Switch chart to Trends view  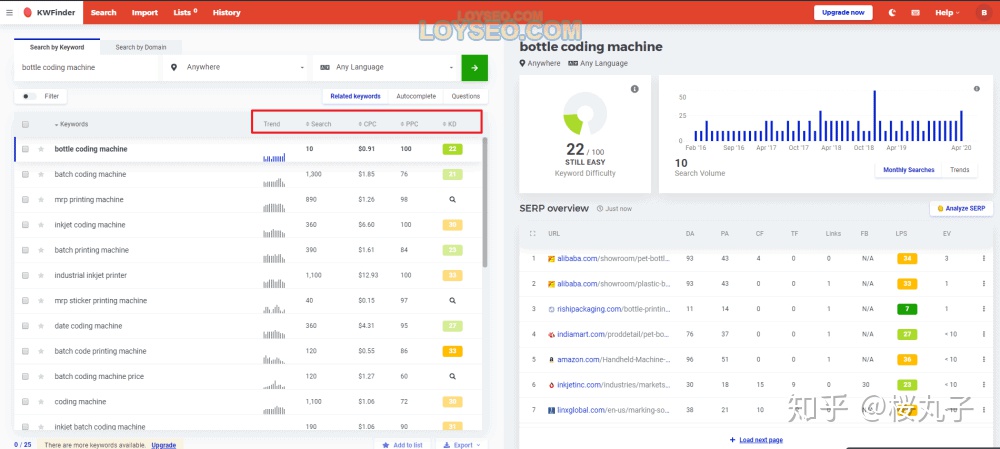click(959, 170)
